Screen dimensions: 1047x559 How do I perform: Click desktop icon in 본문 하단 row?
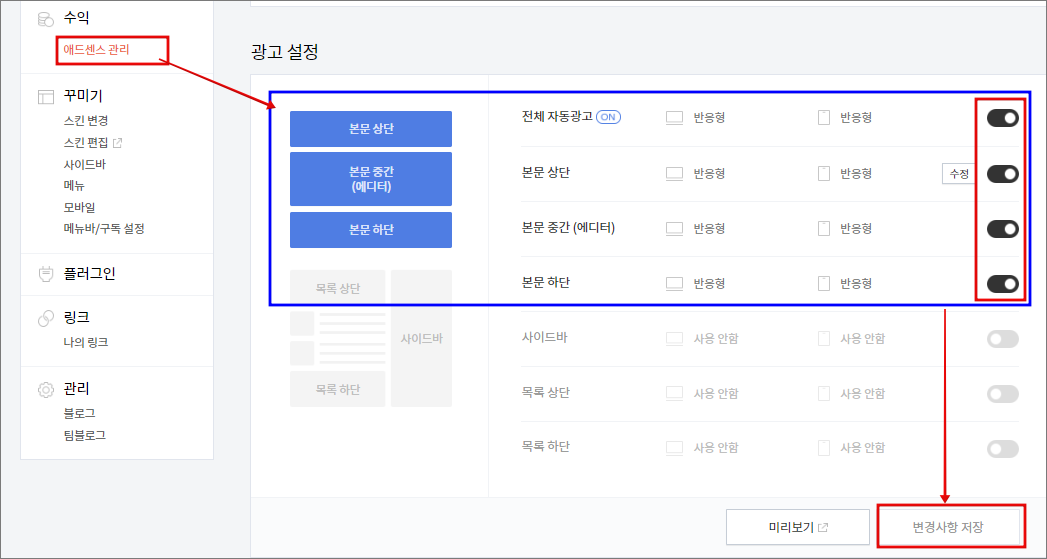coord(674,284)
